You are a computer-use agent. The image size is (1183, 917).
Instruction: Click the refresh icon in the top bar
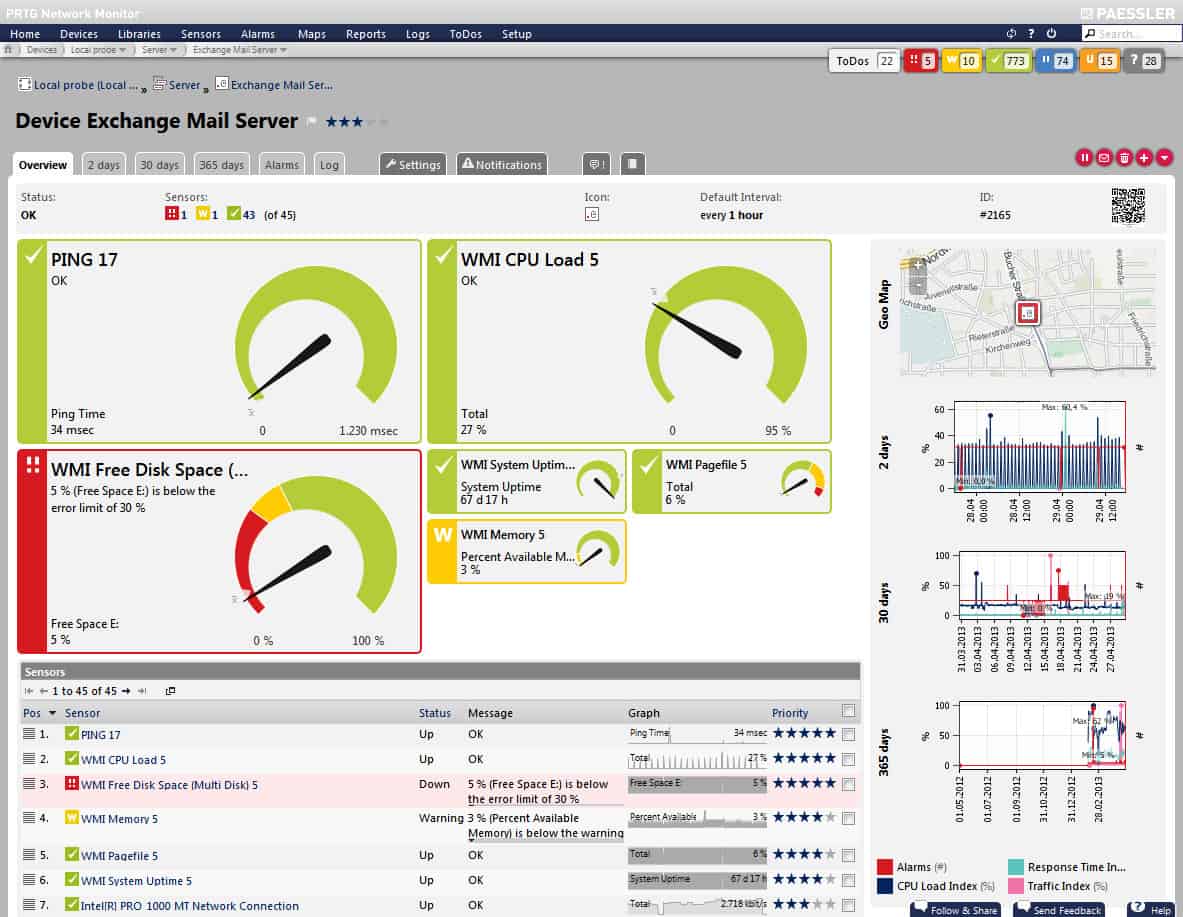click(x=1011, y=33)
